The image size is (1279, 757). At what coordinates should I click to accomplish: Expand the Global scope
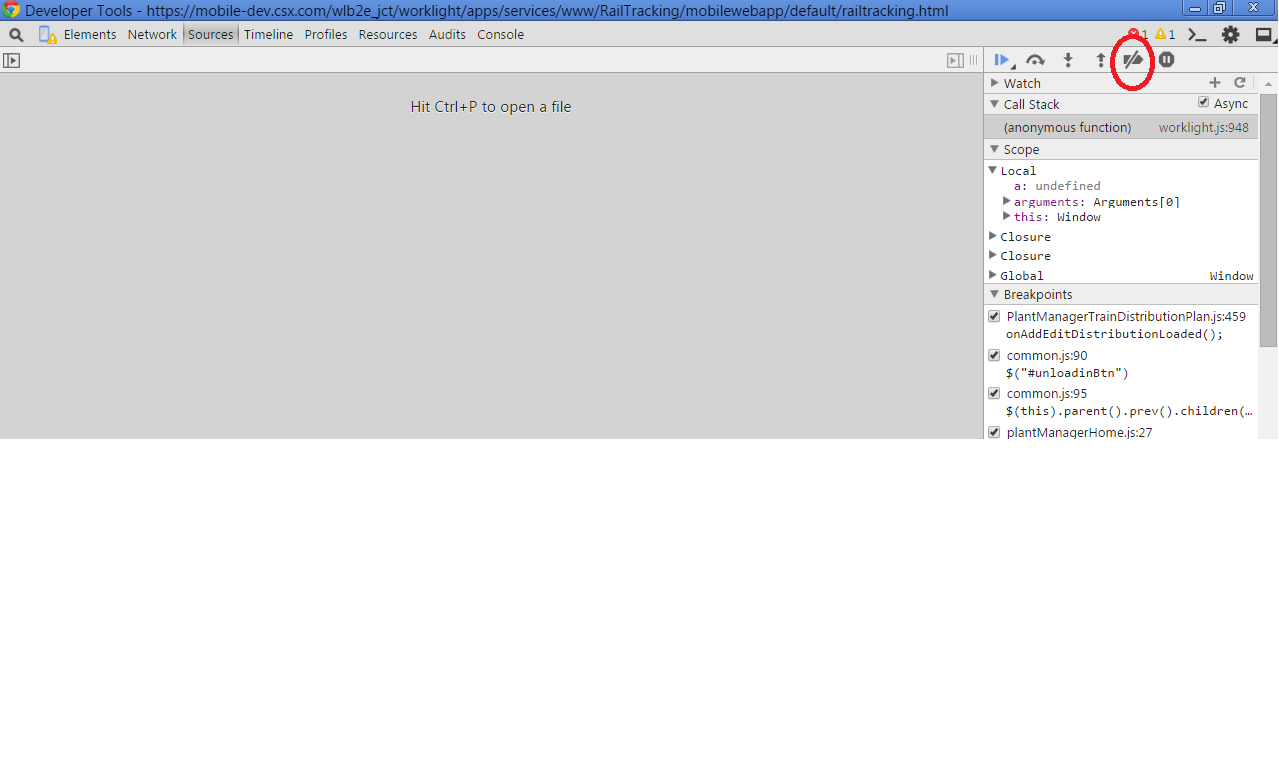tap(992, 275)
